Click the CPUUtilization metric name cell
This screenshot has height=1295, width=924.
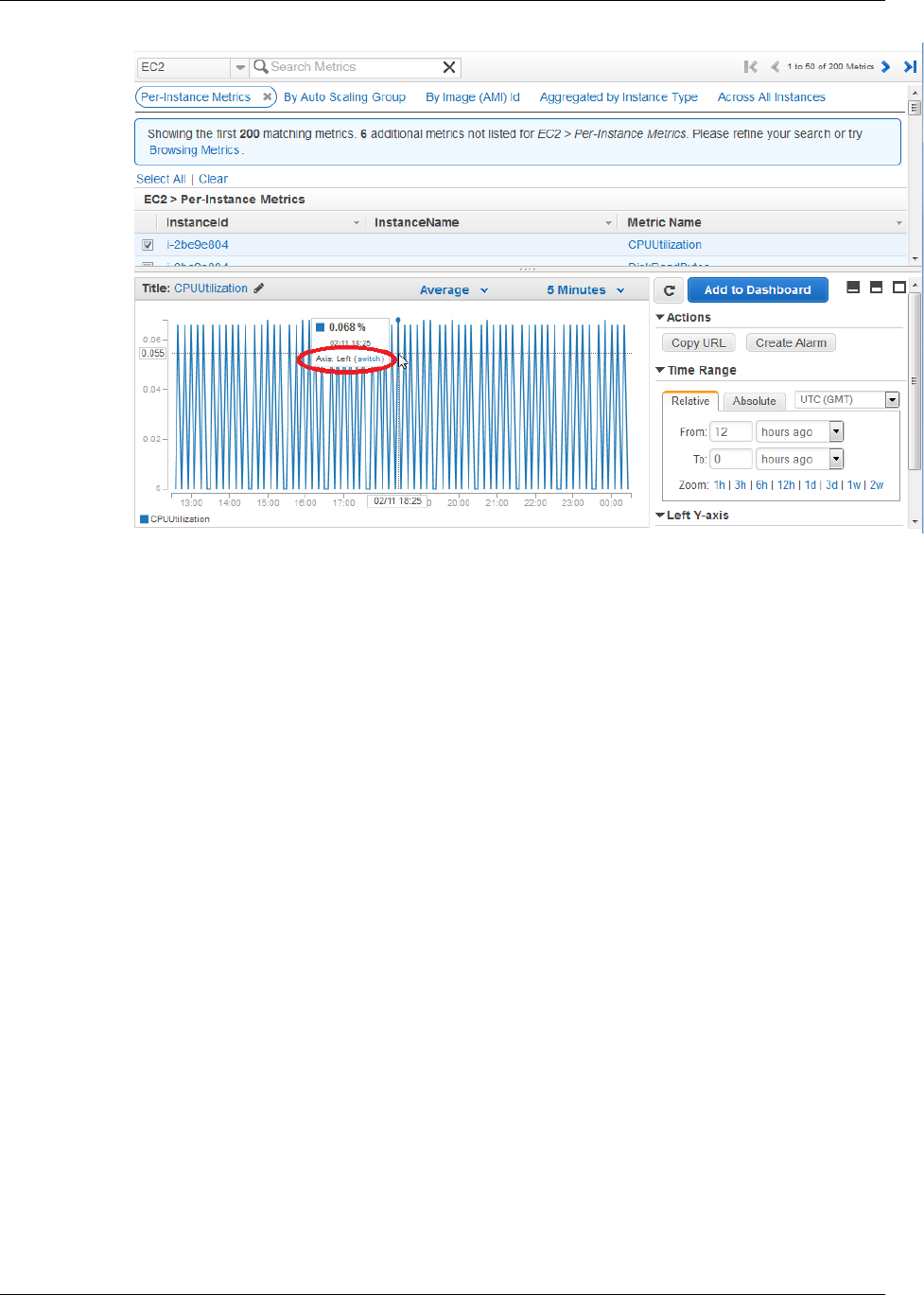coord(665,245)
